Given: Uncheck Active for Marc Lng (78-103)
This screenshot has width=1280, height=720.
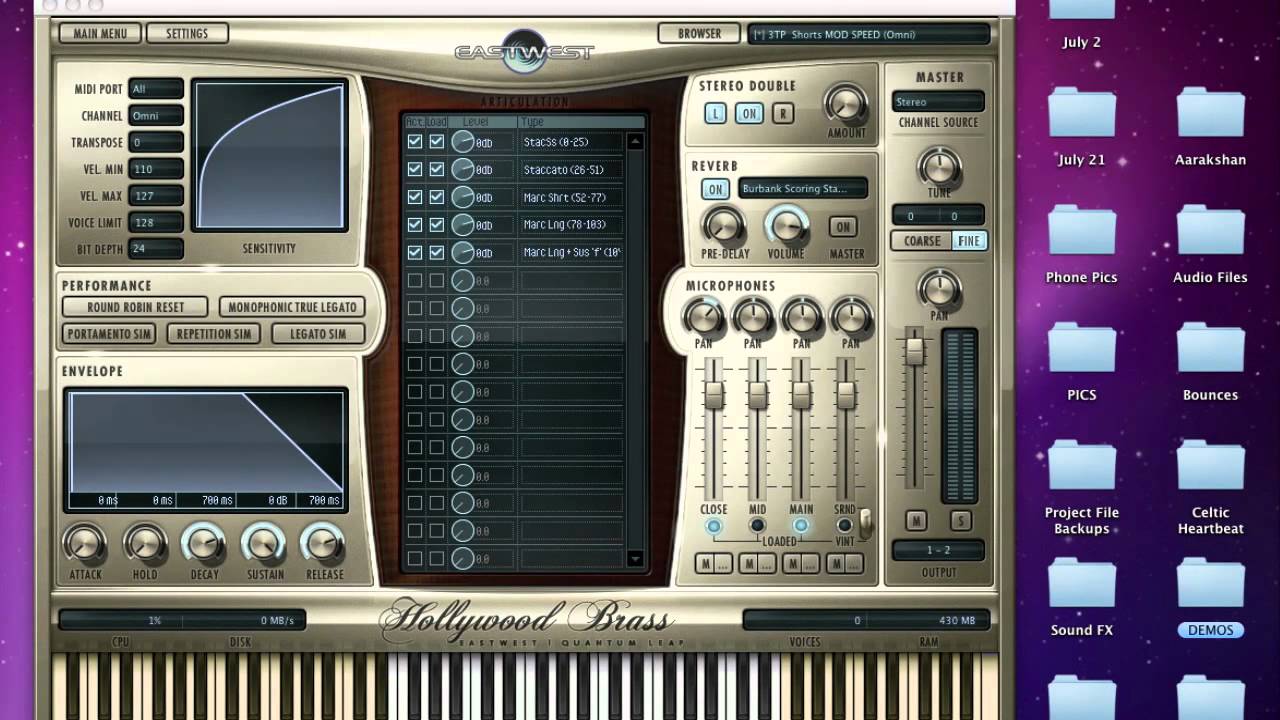Looking at the screenshot, I should click(x=415, y=225).
